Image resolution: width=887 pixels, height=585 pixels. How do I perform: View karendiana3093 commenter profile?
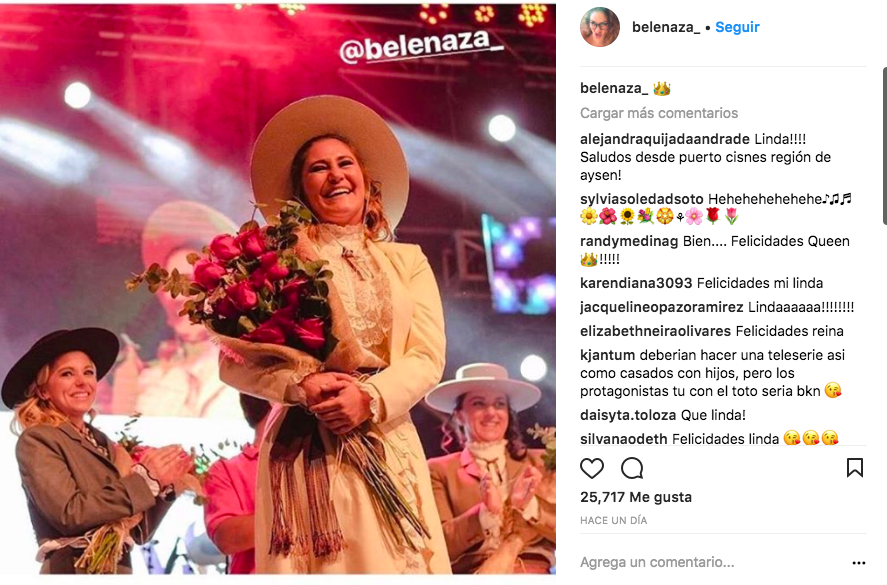tap(636, 283)
